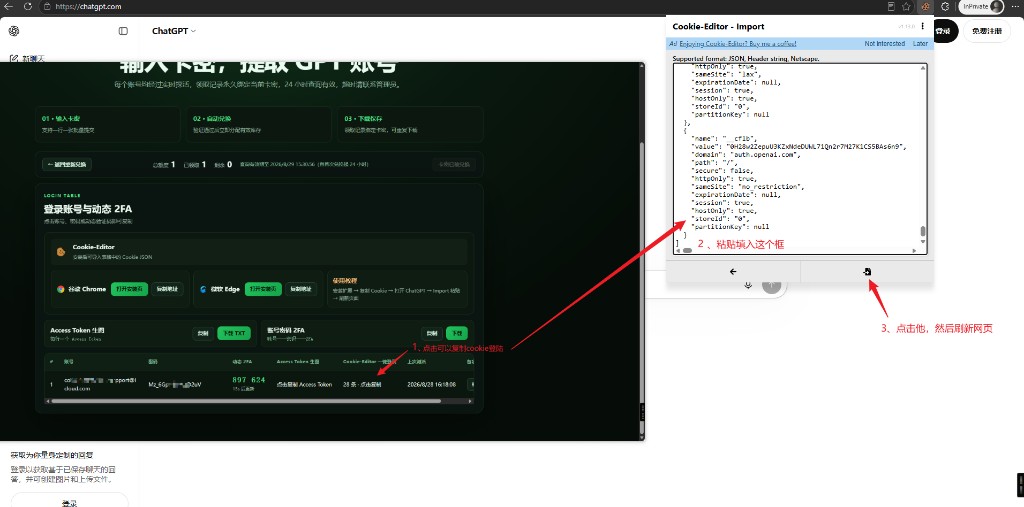Screen dimensions: 1024x507
Task: Open the browser extensions puzzle icon
Action: [x=944, y=7]
